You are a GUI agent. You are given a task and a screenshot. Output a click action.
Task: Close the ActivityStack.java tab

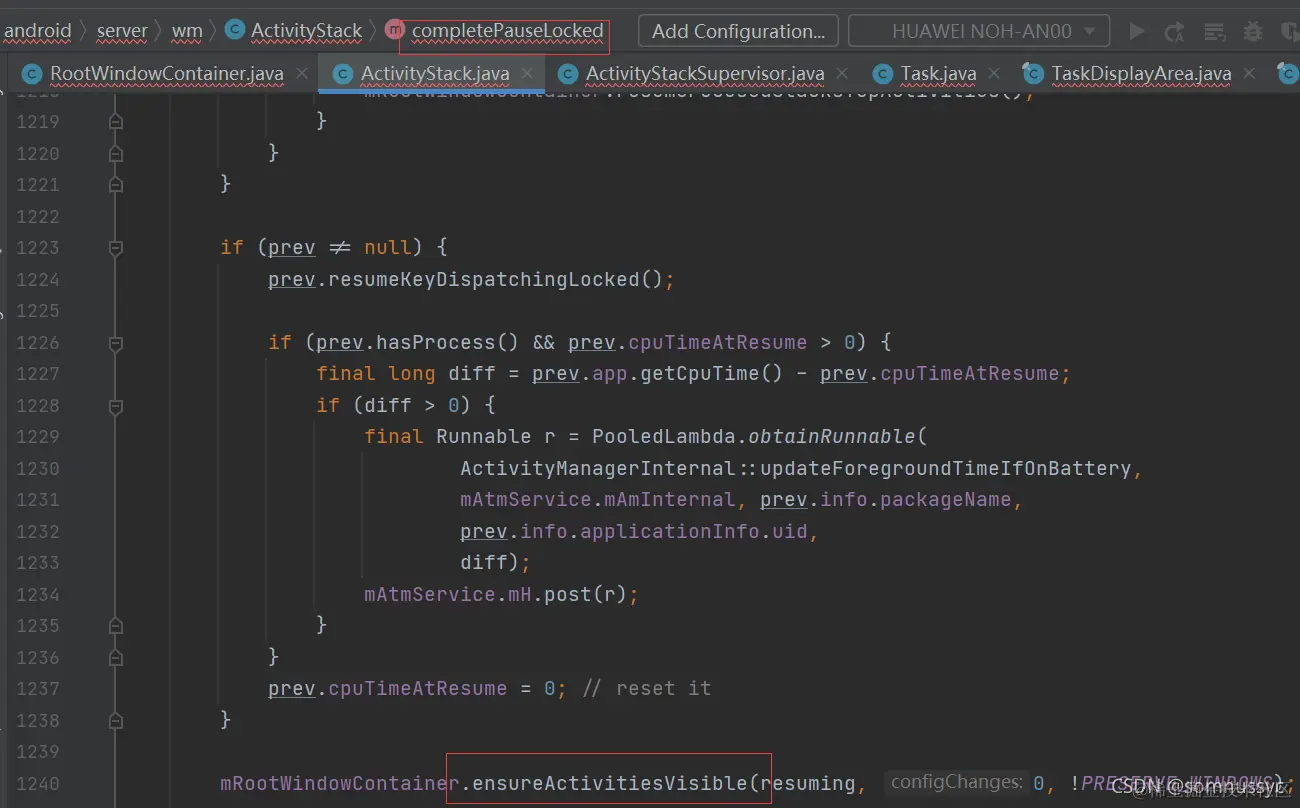pyautogui.click(x=527, y=74)
